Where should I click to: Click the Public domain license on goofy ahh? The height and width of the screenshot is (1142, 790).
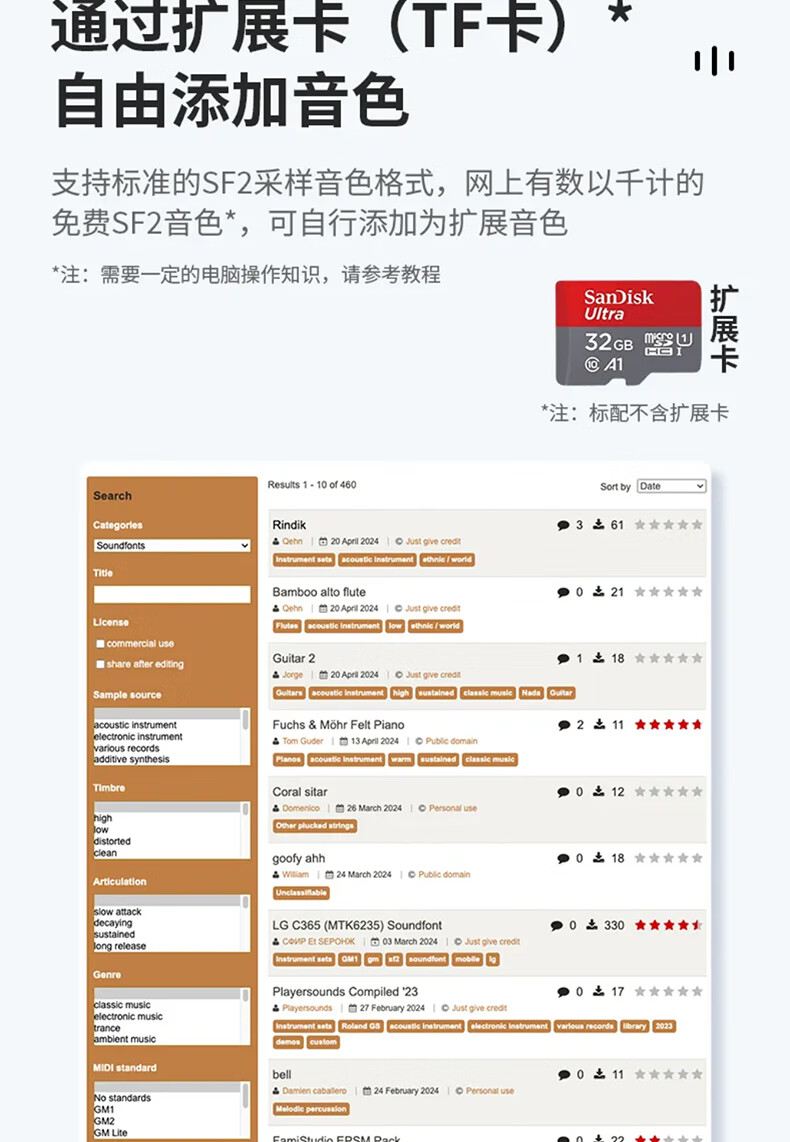444,875
